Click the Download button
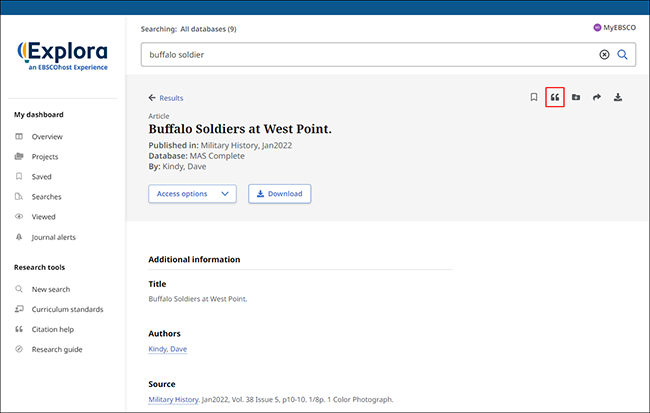The image size is (650, 413). [x=280, y=194]
